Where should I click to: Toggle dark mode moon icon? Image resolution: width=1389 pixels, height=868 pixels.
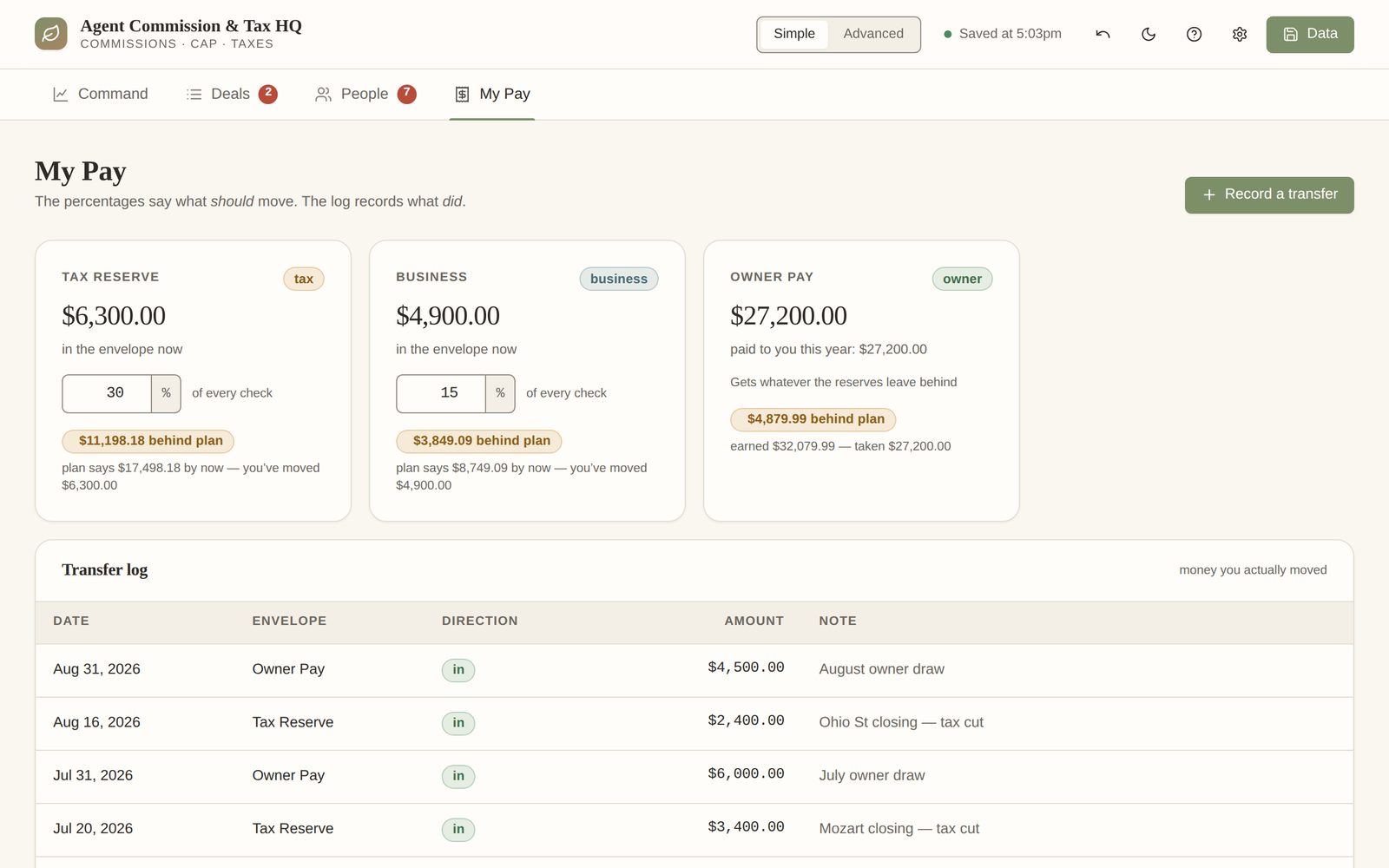pyautogui.click(x=1149, y=34)
